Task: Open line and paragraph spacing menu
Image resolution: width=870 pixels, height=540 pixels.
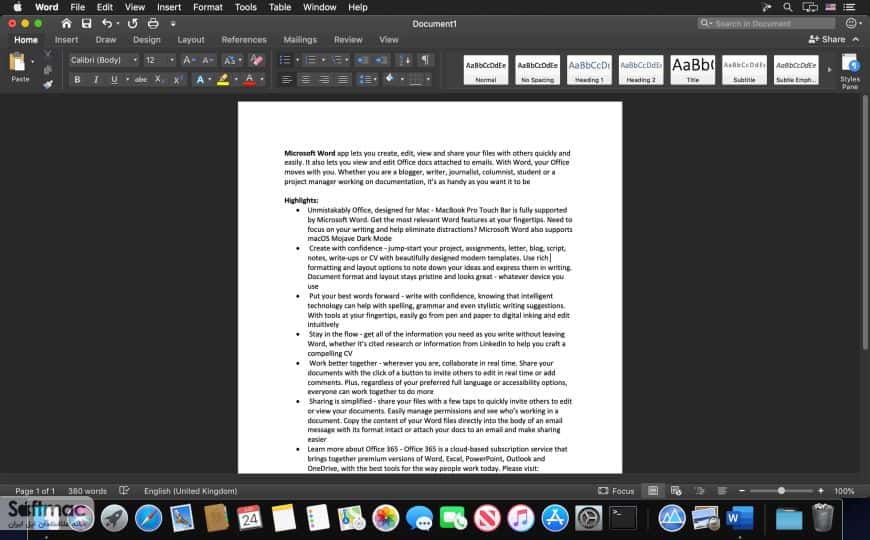Action: [x=367, y=80]
